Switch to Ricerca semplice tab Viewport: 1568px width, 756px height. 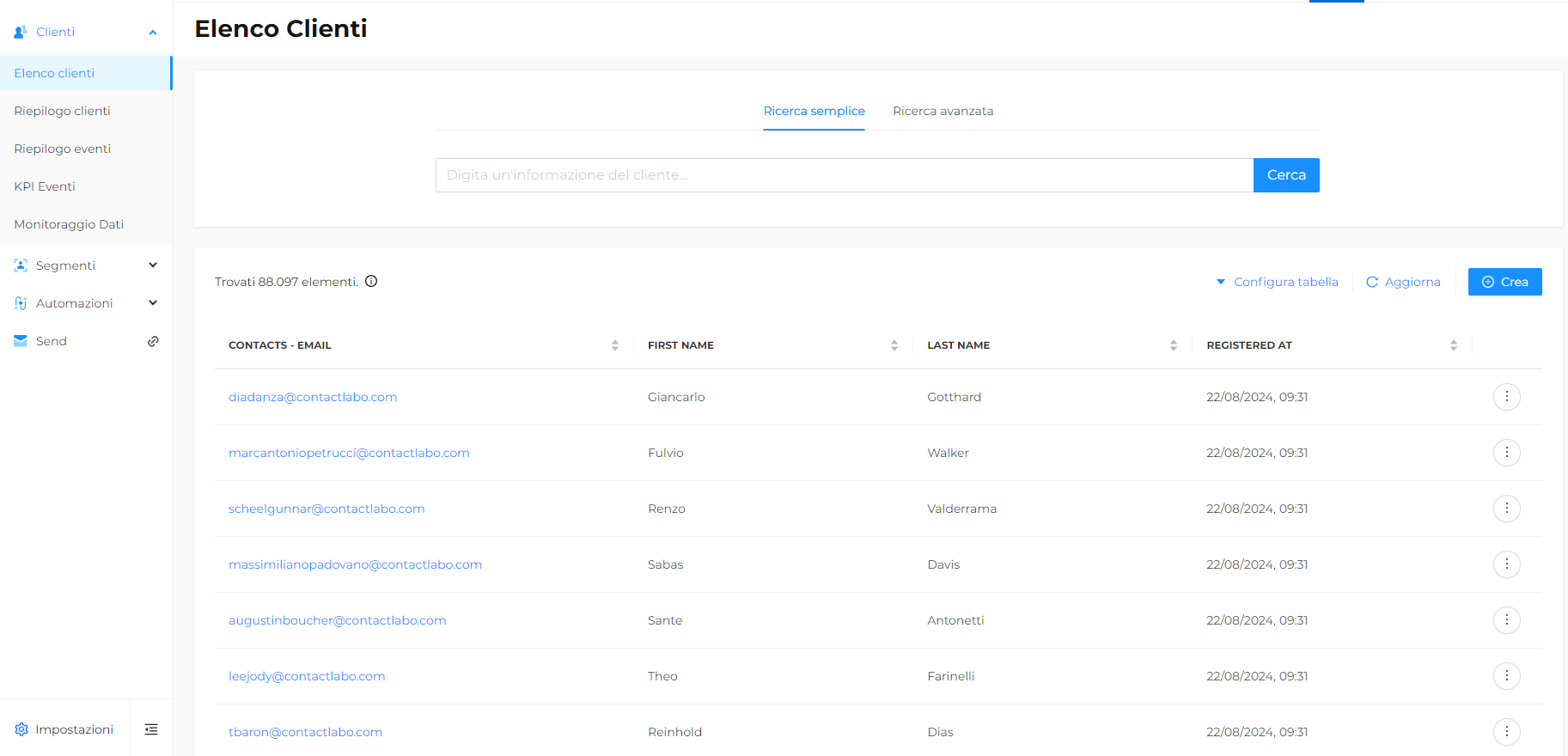point(814,111)
